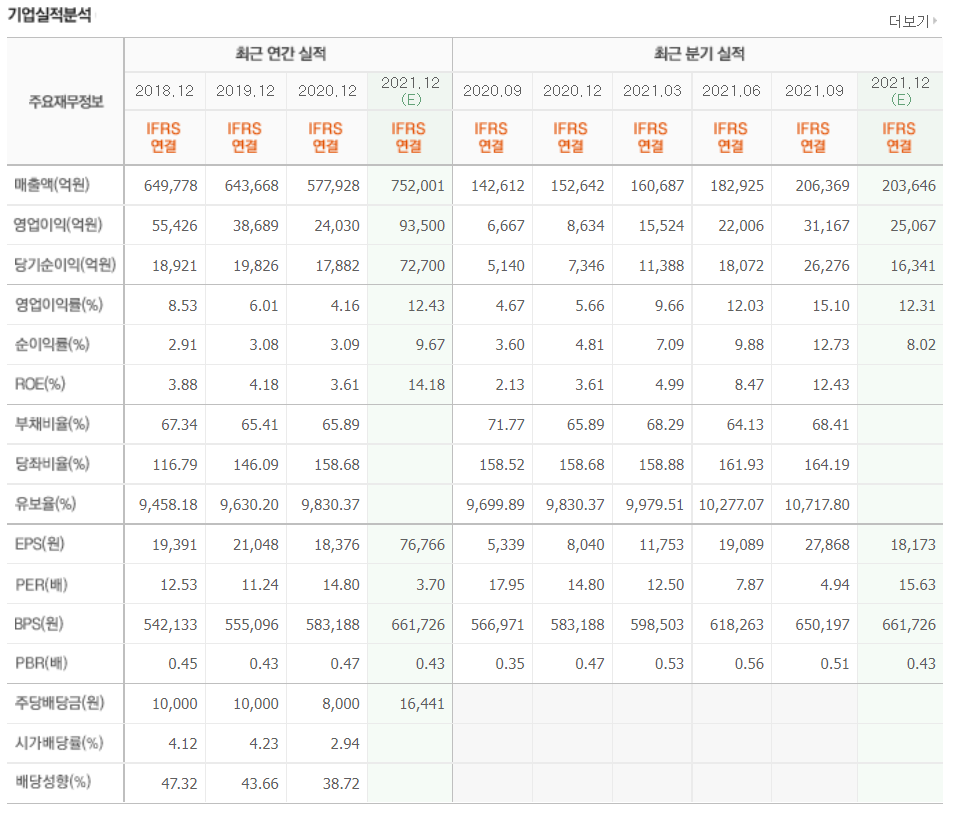955x815 pixels.
Task: Select the 유보율(%) row label
Action: tap(46, 504)
